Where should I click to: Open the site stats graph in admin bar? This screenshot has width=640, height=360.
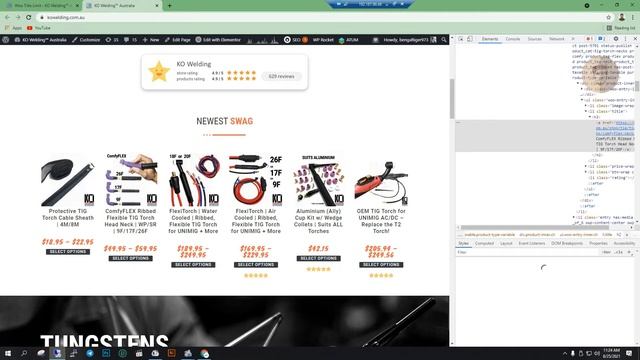point(263,40)
